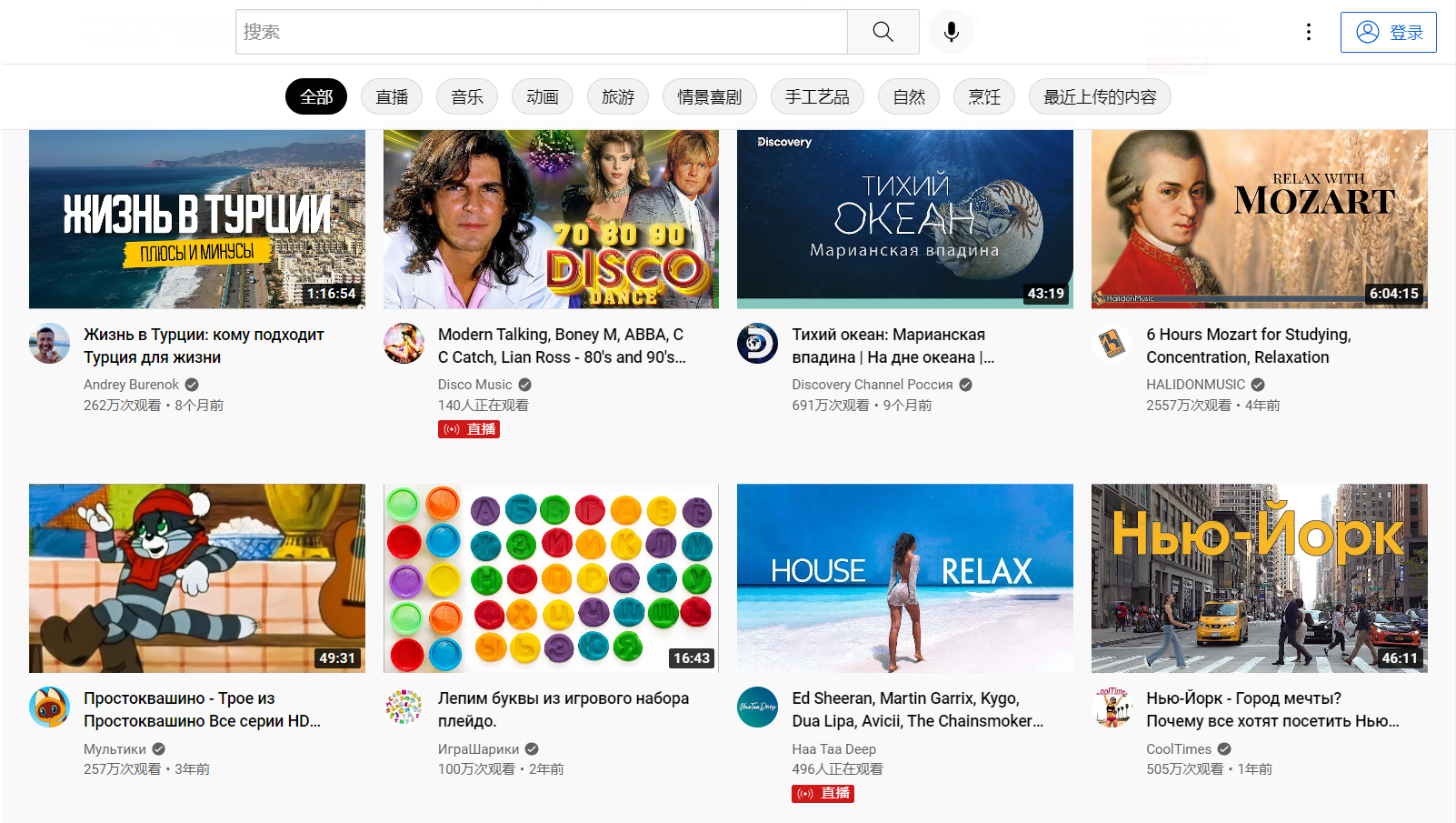Screen dimensions: 1456x823
Task: Open the Тихий океан Discovery thumbnail
Action: coord(905,219)
